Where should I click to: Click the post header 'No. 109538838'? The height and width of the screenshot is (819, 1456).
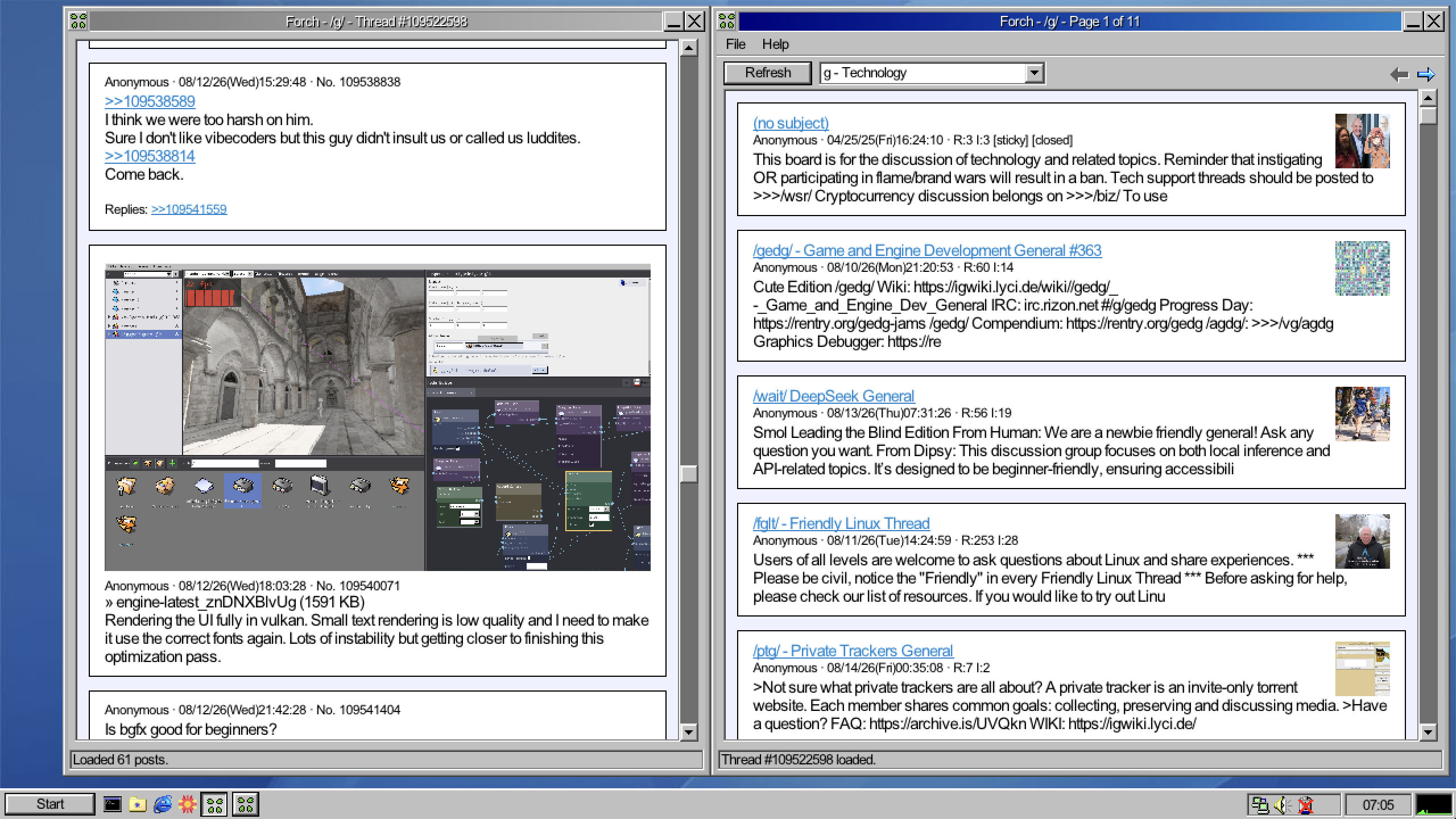[358, 82]
